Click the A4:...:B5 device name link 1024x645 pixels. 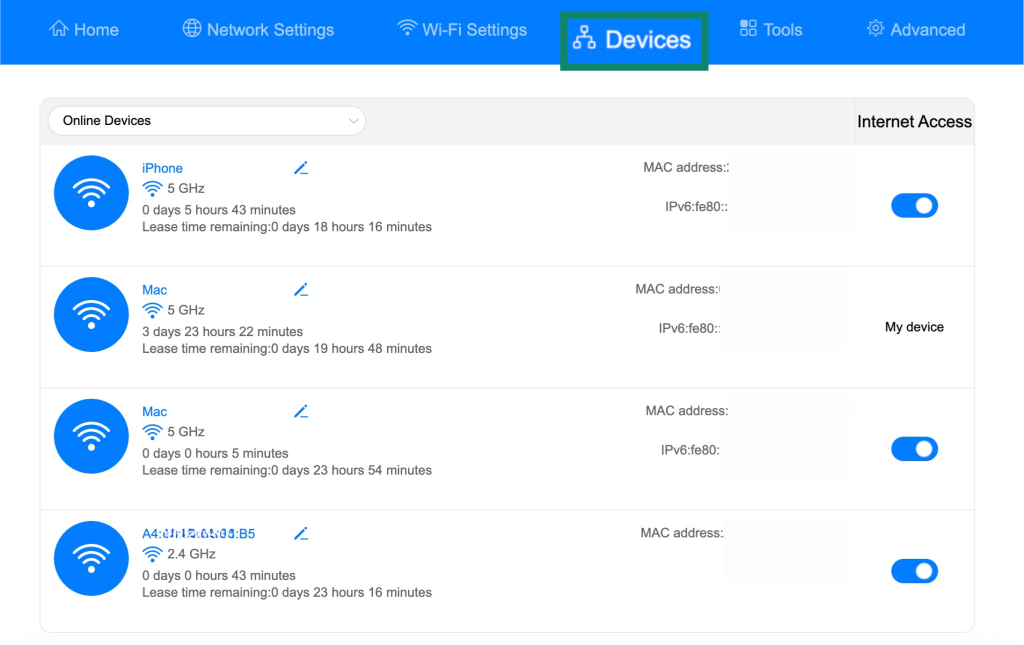(199, 533)
